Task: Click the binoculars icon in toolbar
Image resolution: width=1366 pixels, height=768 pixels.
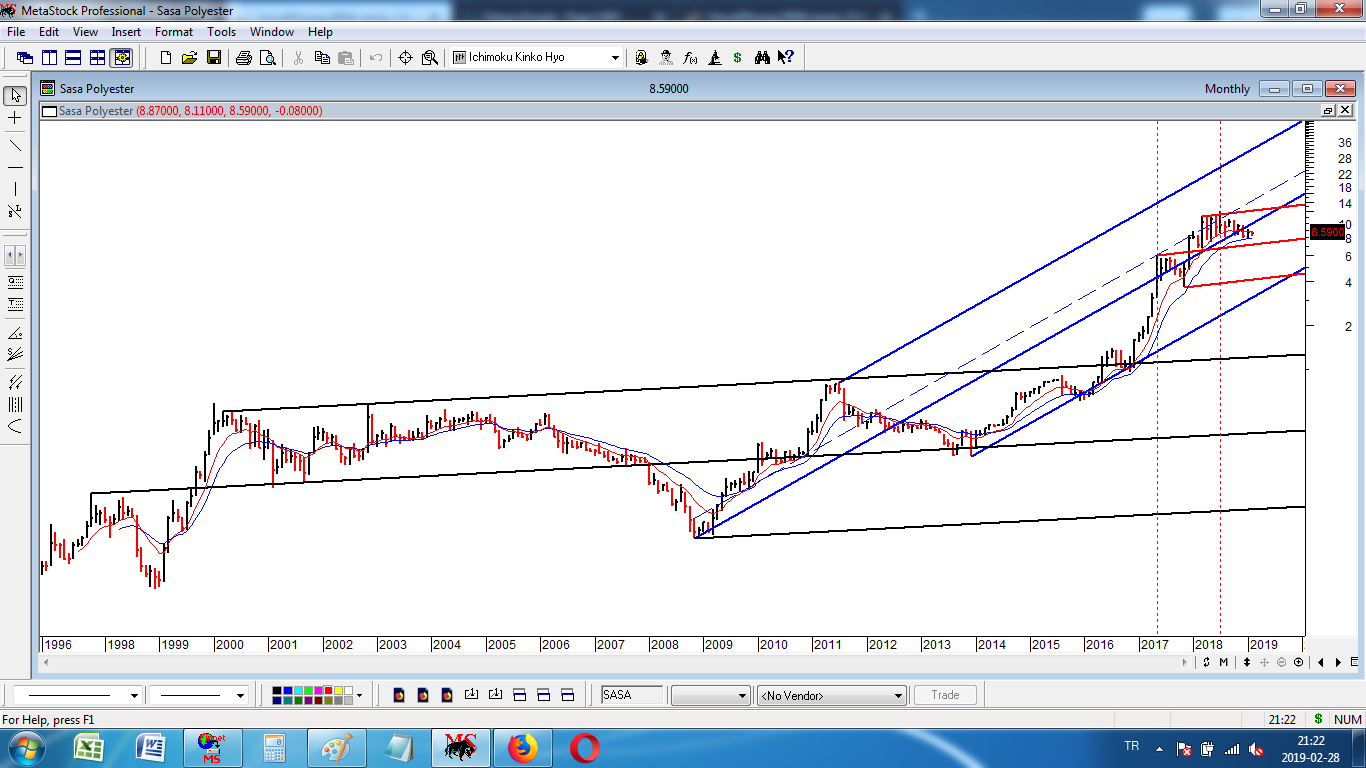Action: click(x=762, y=58)
